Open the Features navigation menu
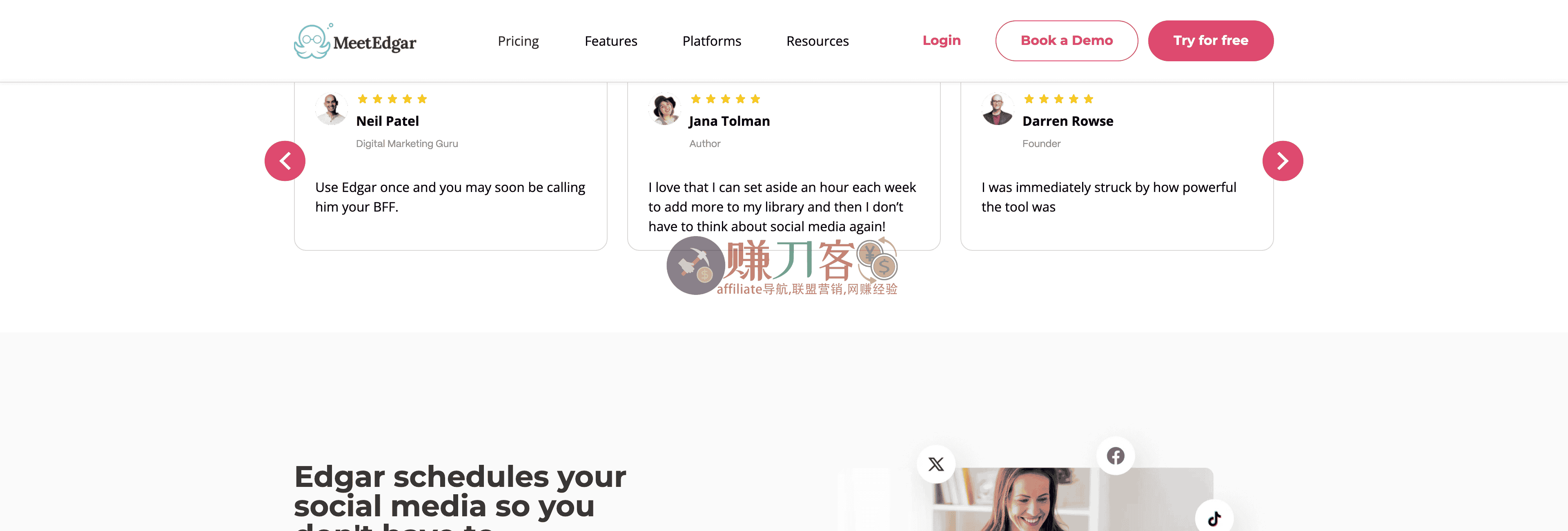1568x531 pixels. click(610, 41)
